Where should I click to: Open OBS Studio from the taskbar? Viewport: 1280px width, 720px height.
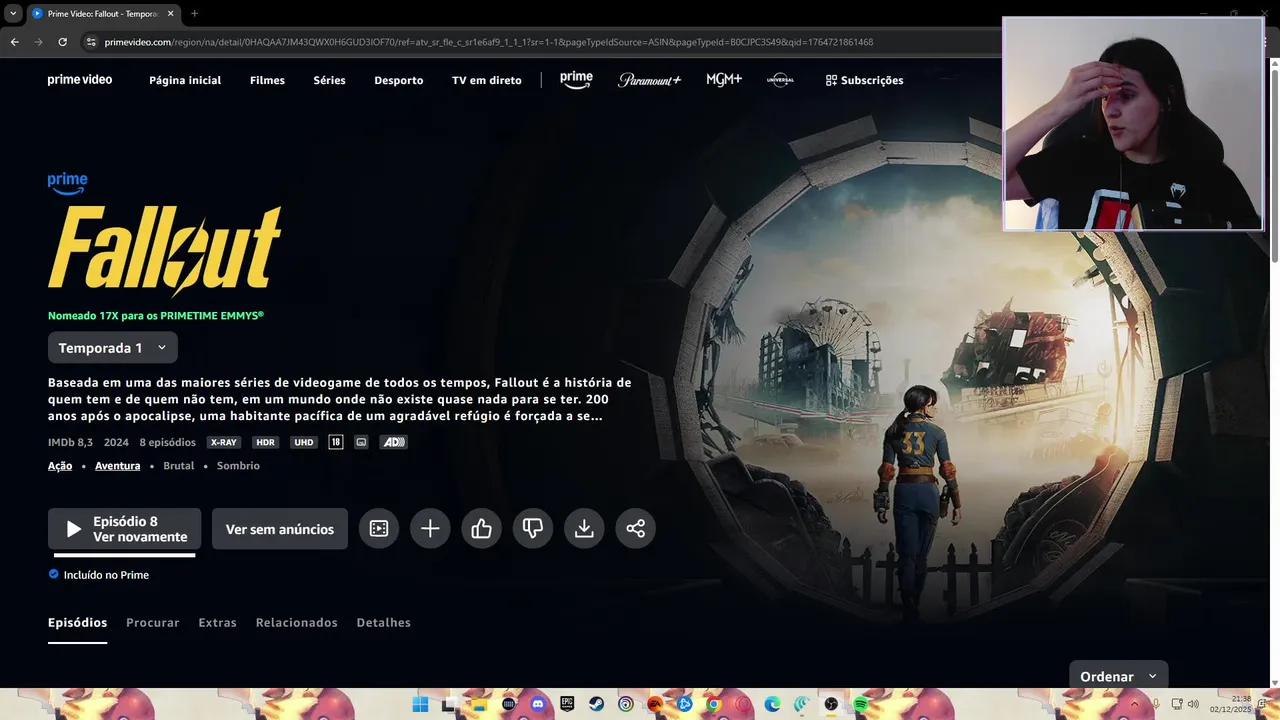pyautogui.click(x=831, y=705)
